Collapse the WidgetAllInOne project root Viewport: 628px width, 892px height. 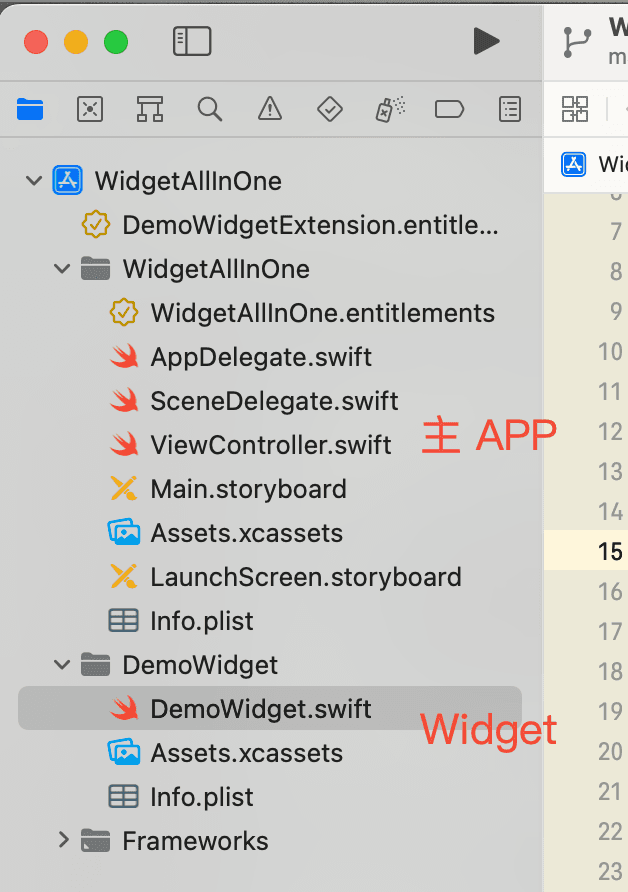34,181
